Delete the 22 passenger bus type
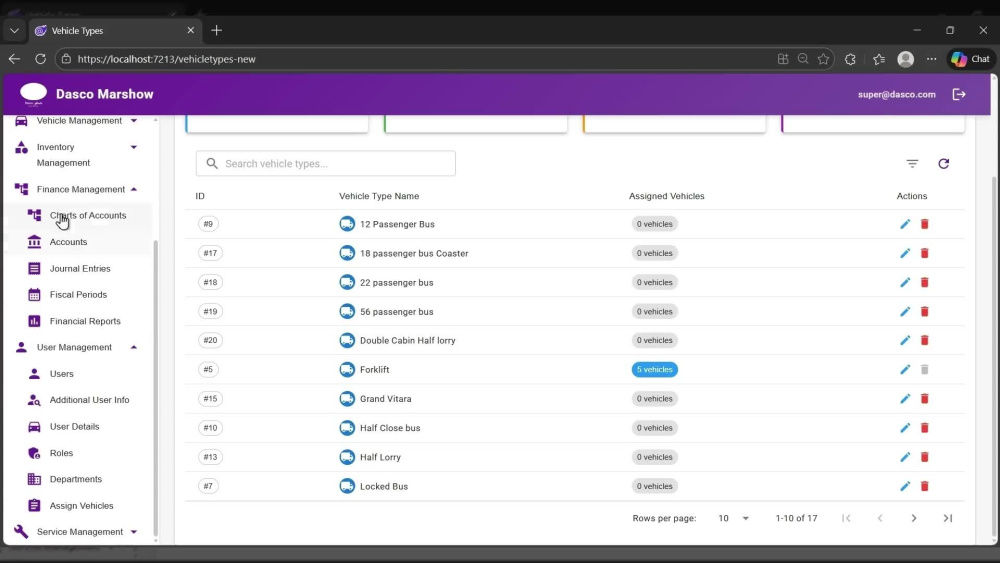1000x563 pixels. click(925, 282)
